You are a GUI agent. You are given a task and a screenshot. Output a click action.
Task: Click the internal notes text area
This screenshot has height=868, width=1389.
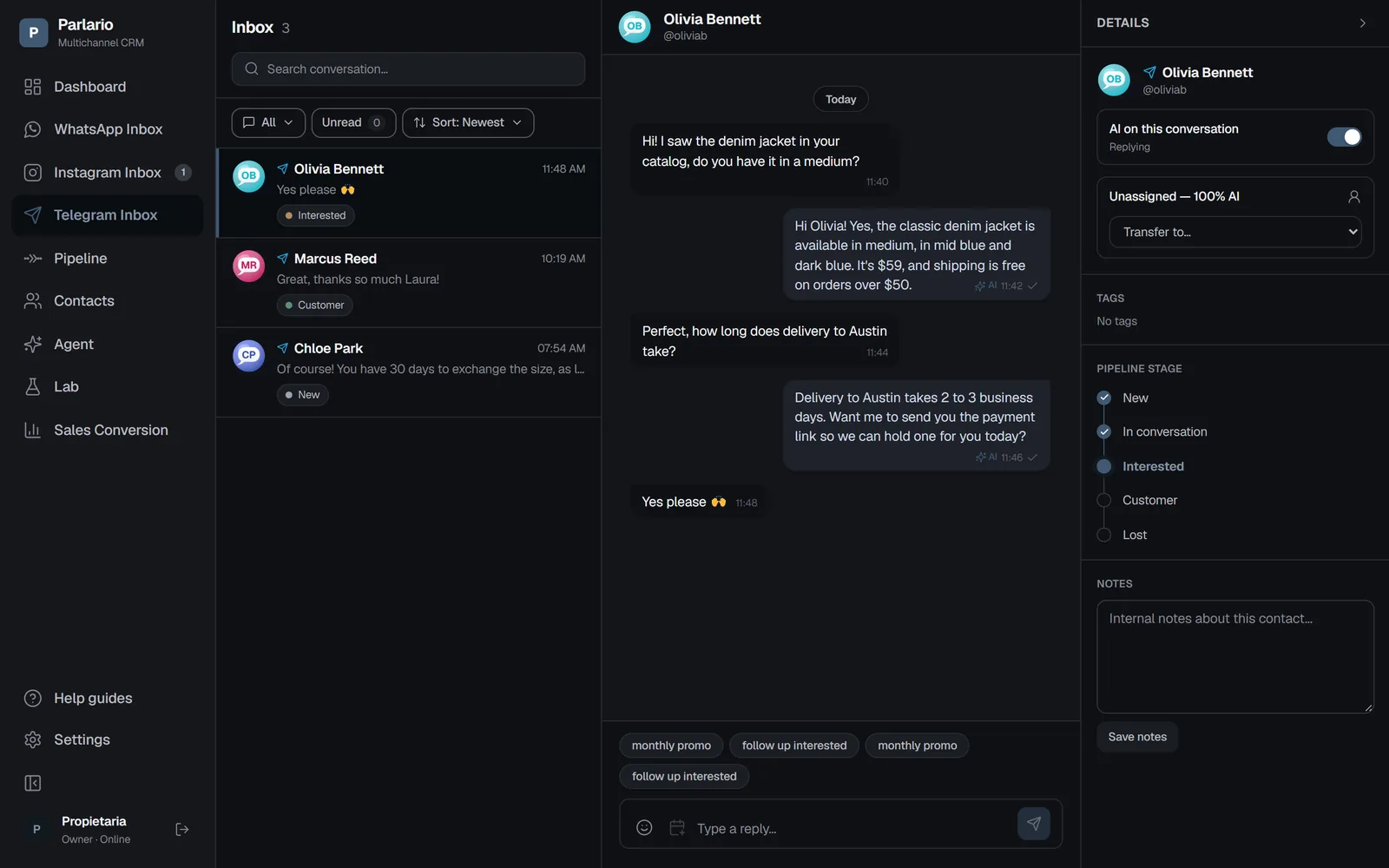pos(1235,657)
